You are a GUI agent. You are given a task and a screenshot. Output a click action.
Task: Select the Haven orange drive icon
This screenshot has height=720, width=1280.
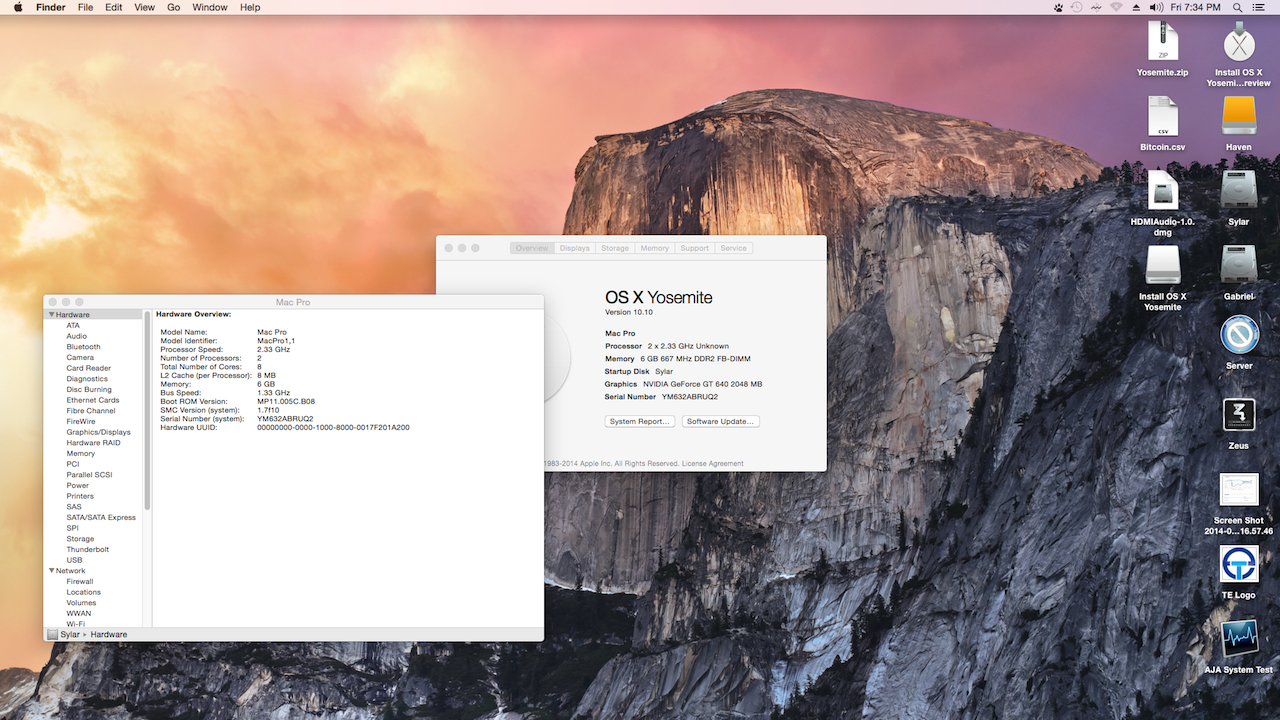point(1239,116)
